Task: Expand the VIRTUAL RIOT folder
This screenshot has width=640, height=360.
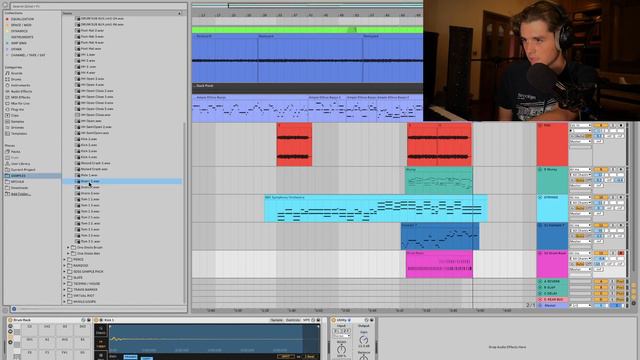Action: tap(64, 296)
